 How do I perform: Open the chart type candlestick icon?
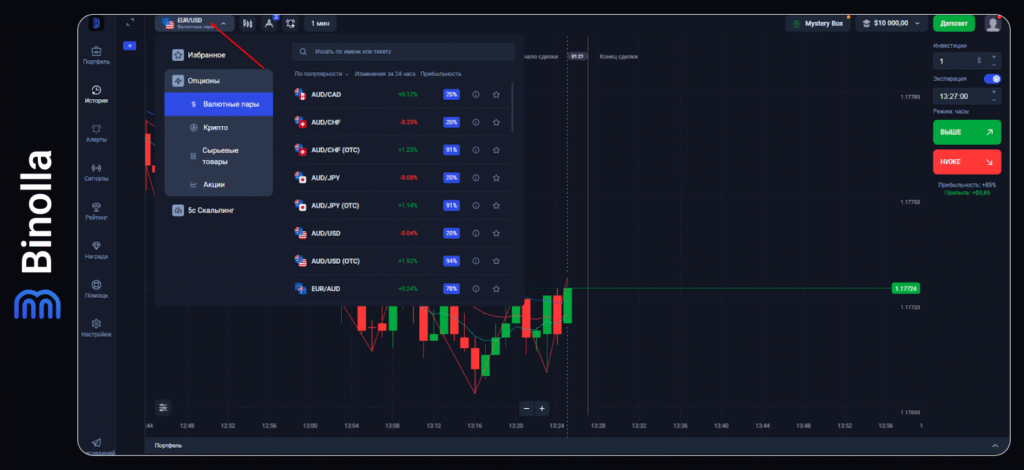(x=247, y=22)
